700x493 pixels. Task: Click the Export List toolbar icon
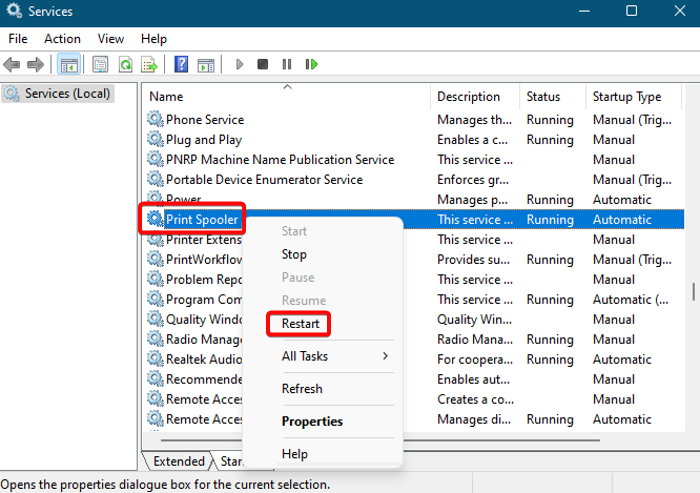pos(149,65)
